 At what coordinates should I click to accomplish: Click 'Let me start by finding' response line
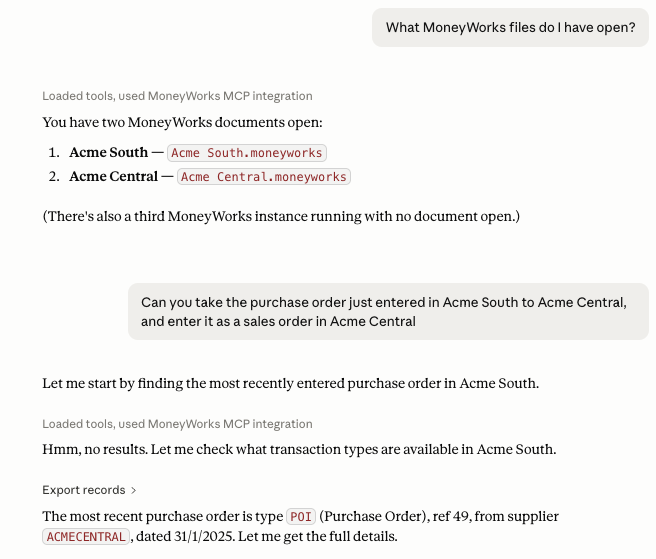[290, 383]
